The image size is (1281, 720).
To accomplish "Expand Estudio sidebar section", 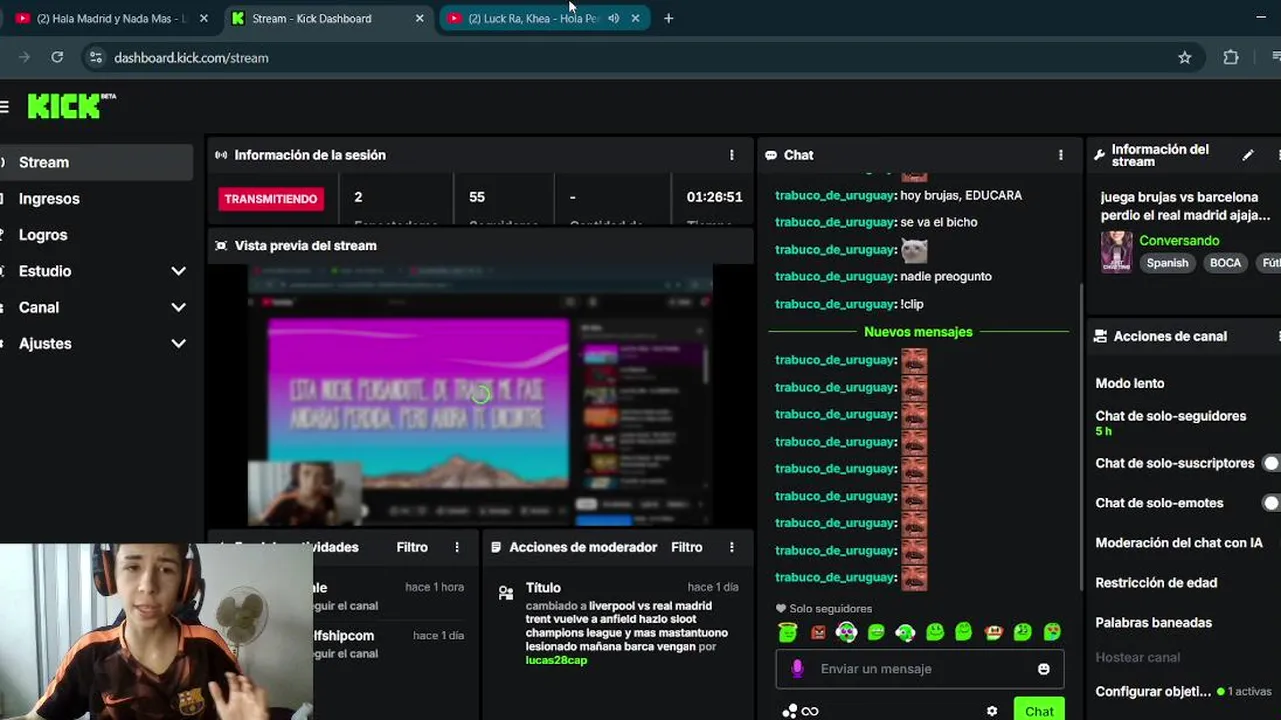I will coord(178,271).
